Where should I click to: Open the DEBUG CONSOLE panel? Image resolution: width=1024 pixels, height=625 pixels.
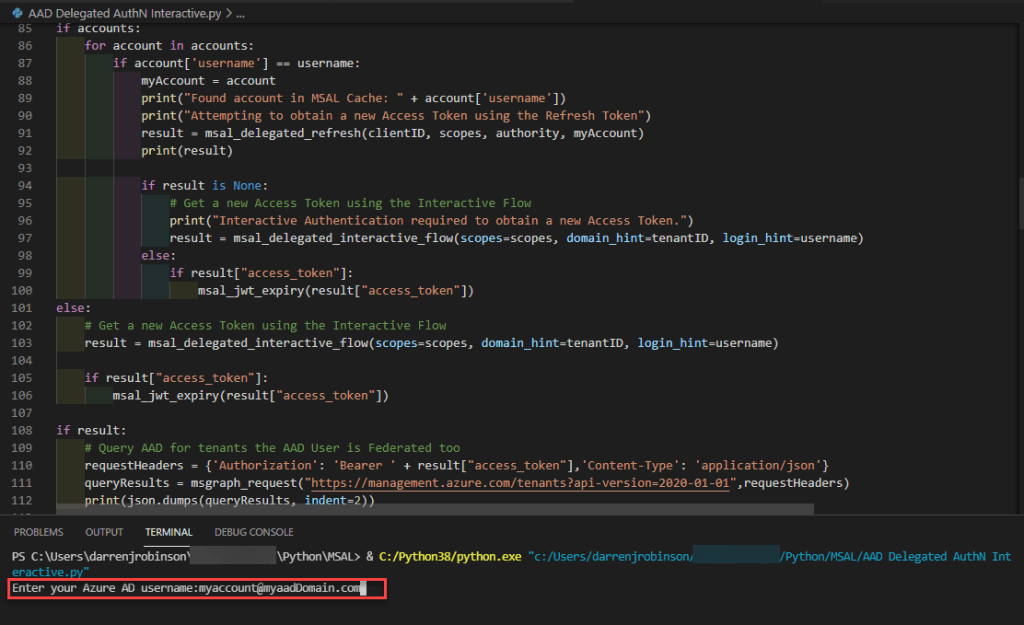click(x=253, y=531)
